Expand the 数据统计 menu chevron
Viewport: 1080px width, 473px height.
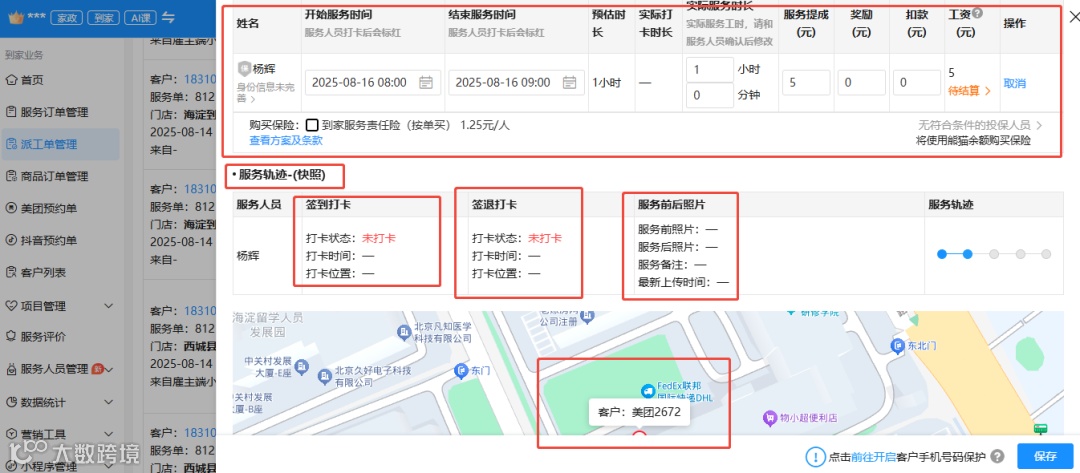(108, 402)
